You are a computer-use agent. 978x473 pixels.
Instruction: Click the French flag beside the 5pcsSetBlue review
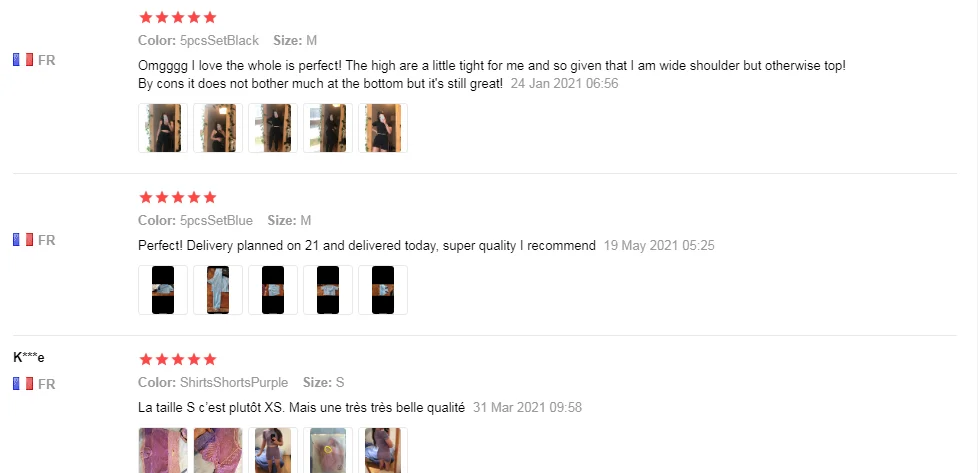coord(23,240)
